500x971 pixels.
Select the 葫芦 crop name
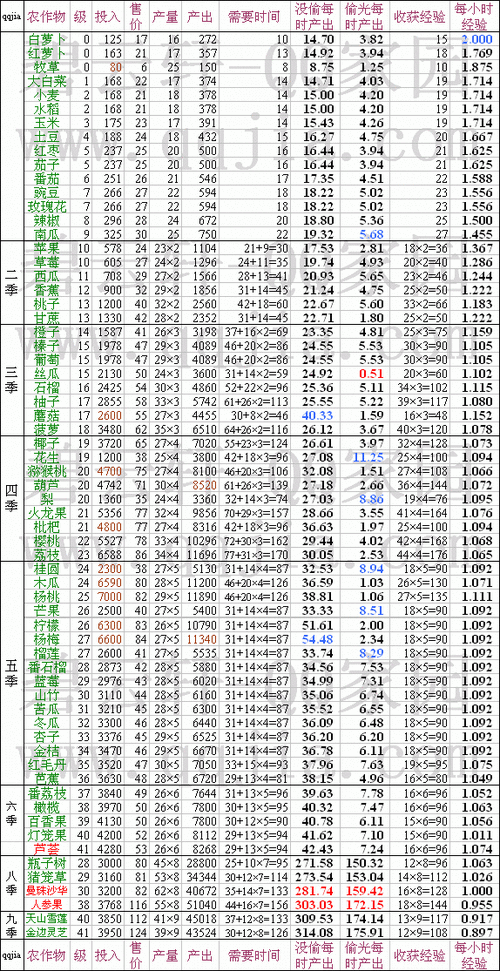pos(47,484)
